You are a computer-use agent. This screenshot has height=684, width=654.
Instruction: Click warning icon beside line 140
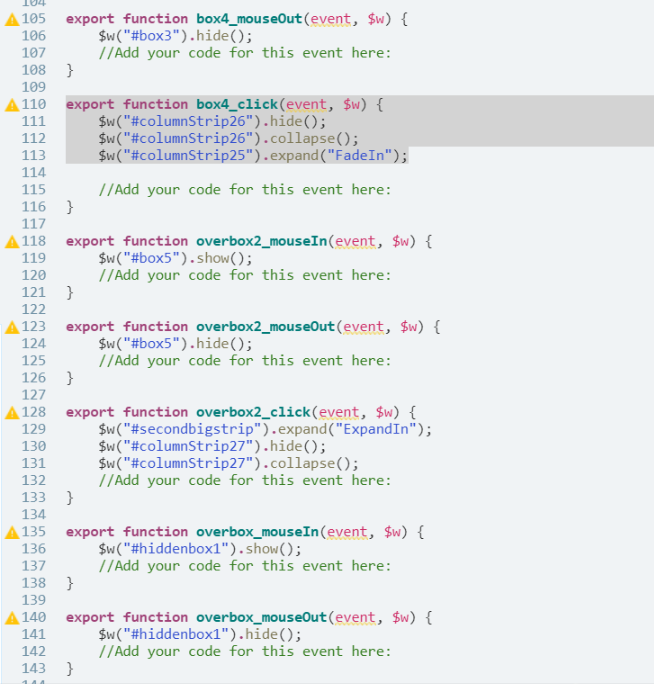12,617
